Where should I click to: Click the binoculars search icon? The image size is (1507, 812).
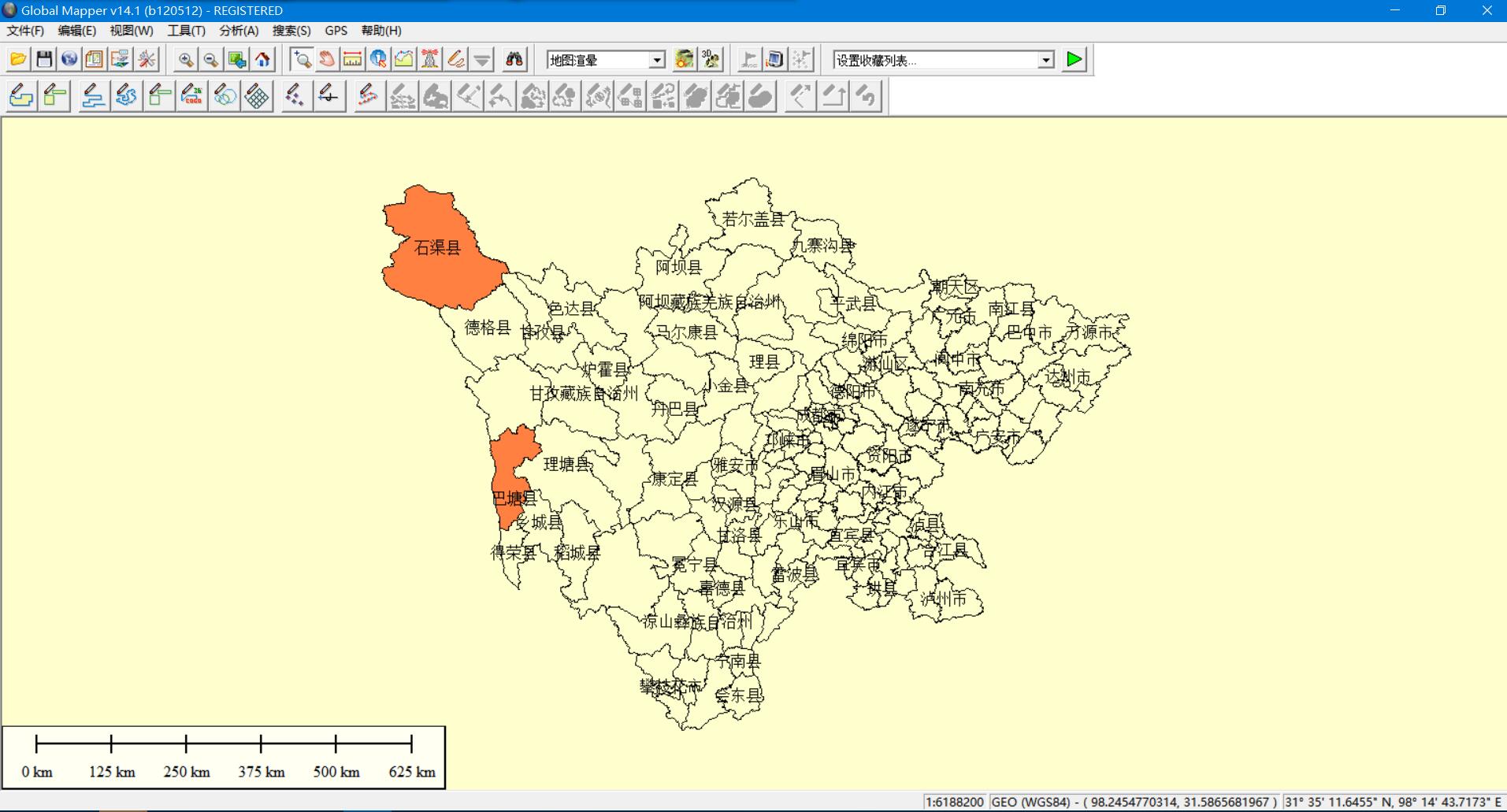coord(514,60)
